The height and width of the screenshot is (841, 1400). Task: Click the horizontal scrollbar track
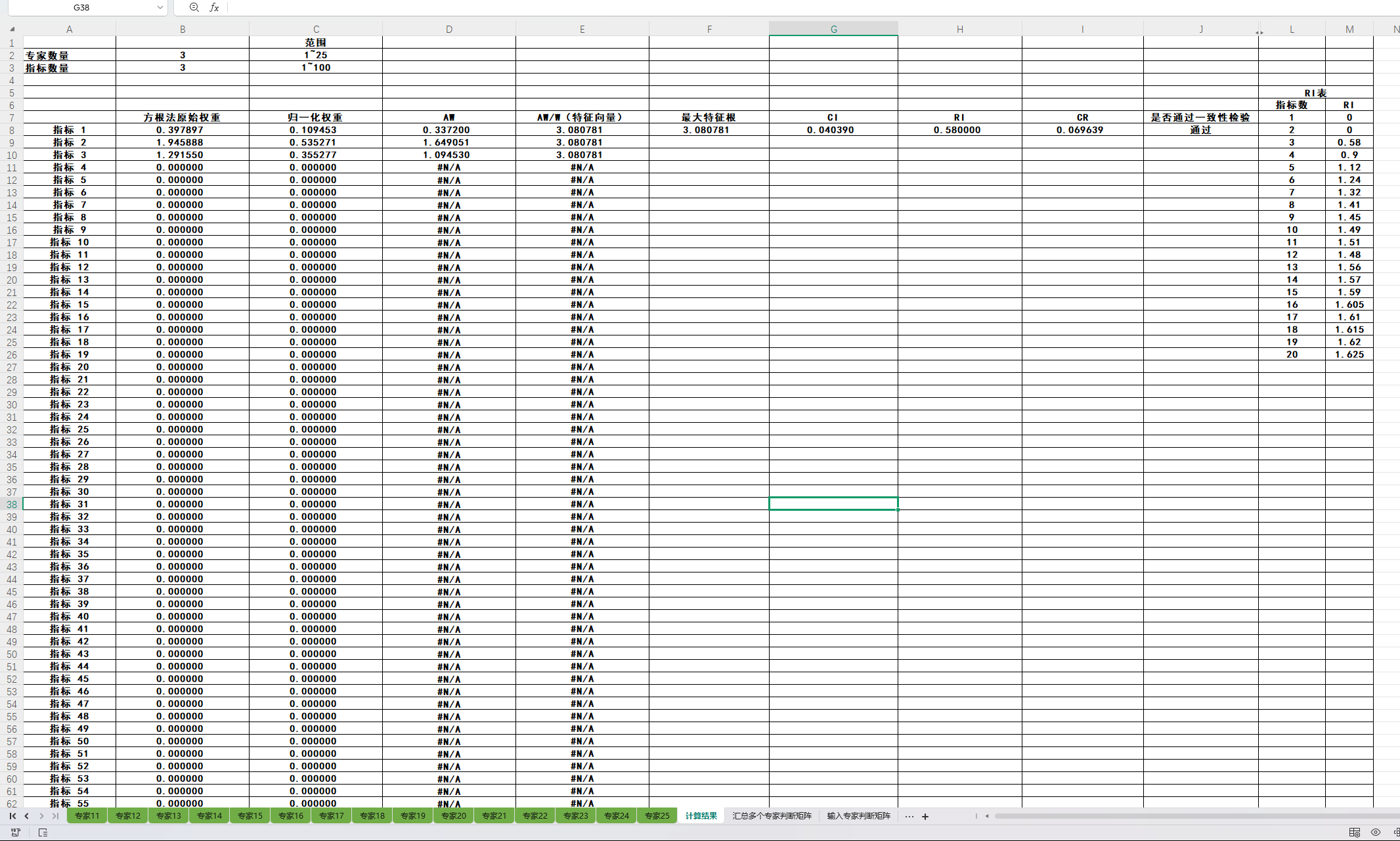tap(1182, 816)
